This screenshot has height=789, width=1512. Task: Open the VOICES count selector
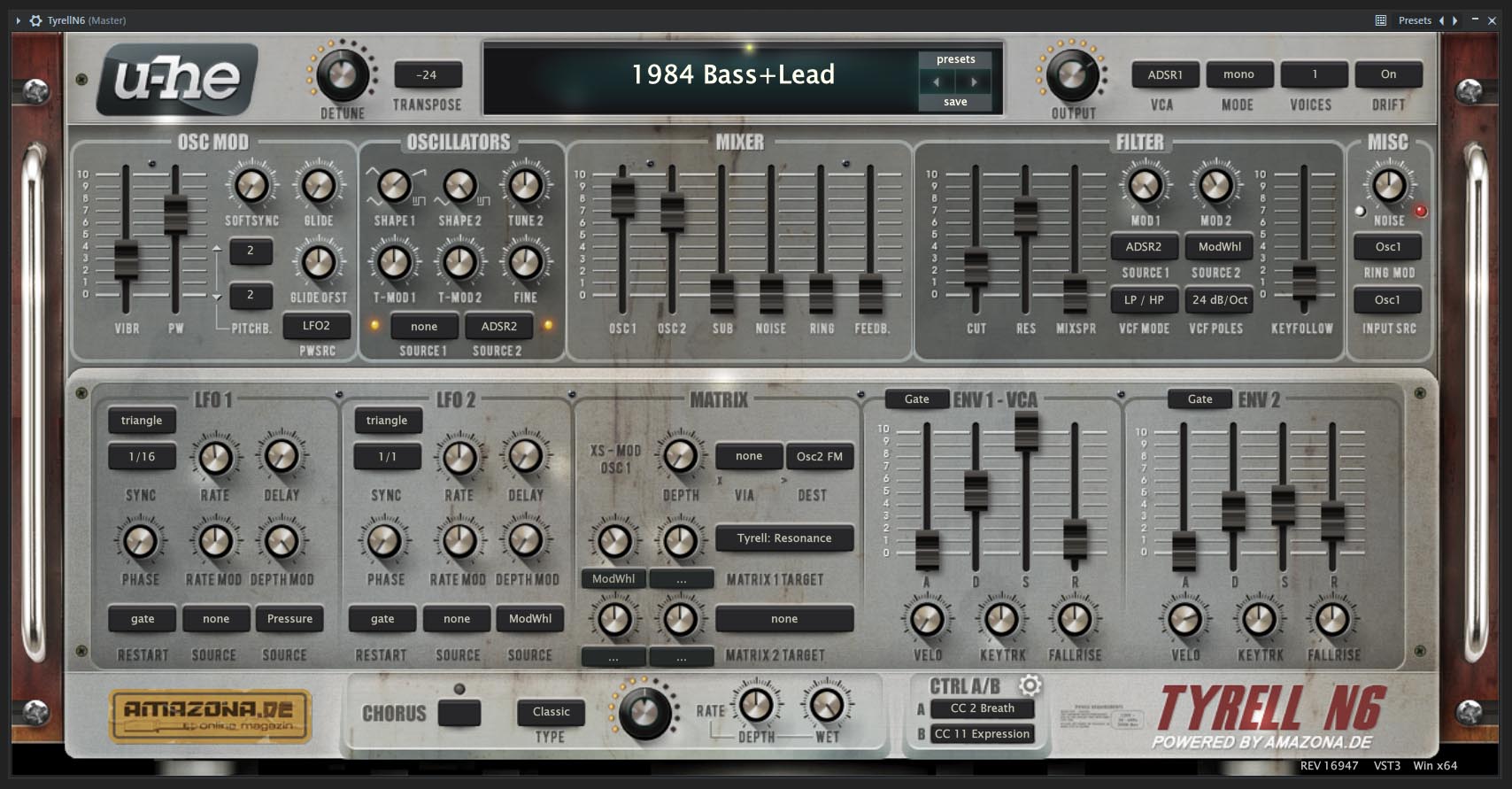coord(1314,74)
